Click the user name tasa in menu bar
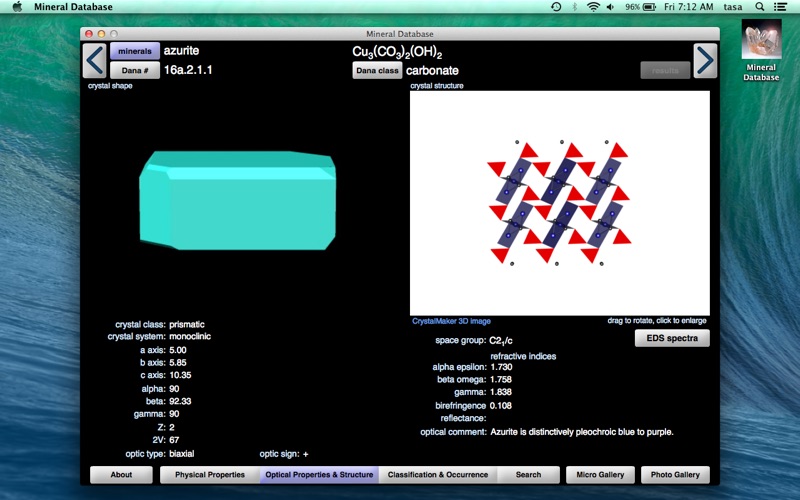This screenshot has height=500, width=800. click(x=733, y=7)
